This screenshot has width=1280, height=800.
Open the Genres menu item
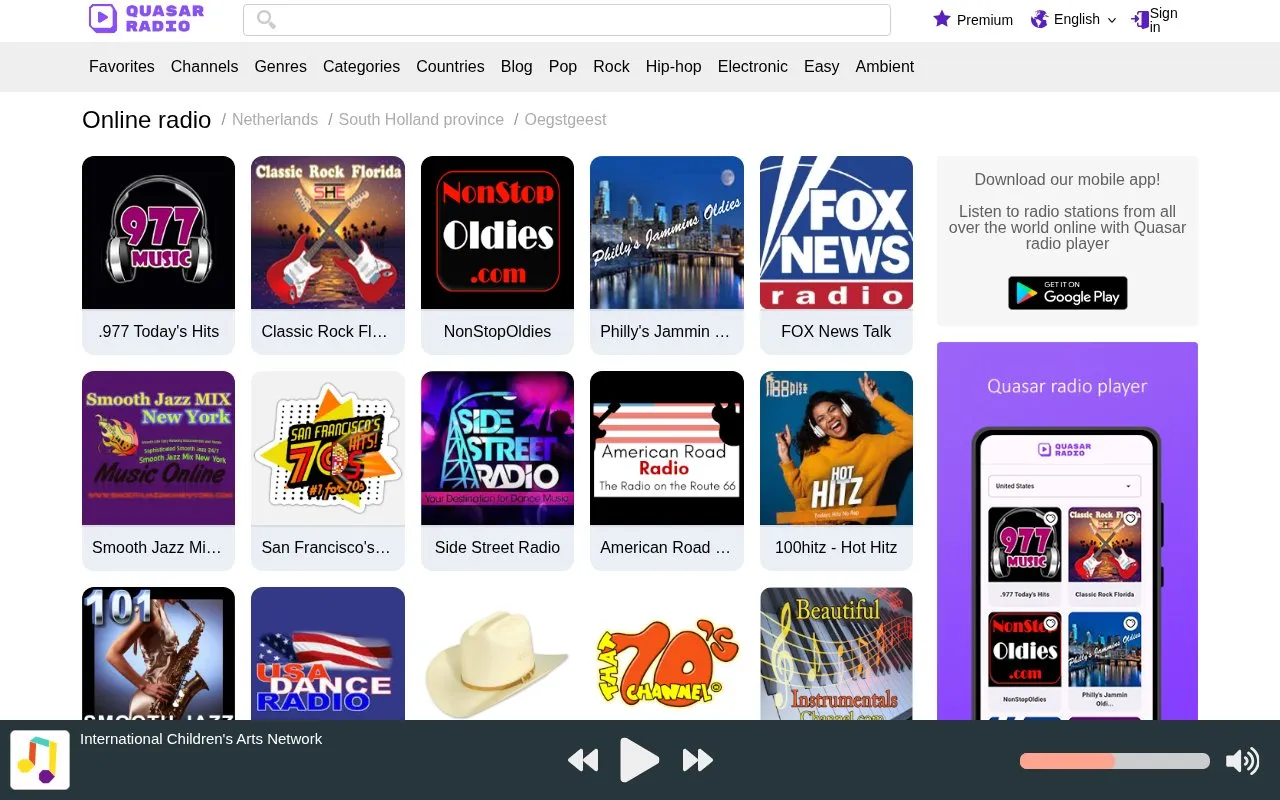(280, 66)
